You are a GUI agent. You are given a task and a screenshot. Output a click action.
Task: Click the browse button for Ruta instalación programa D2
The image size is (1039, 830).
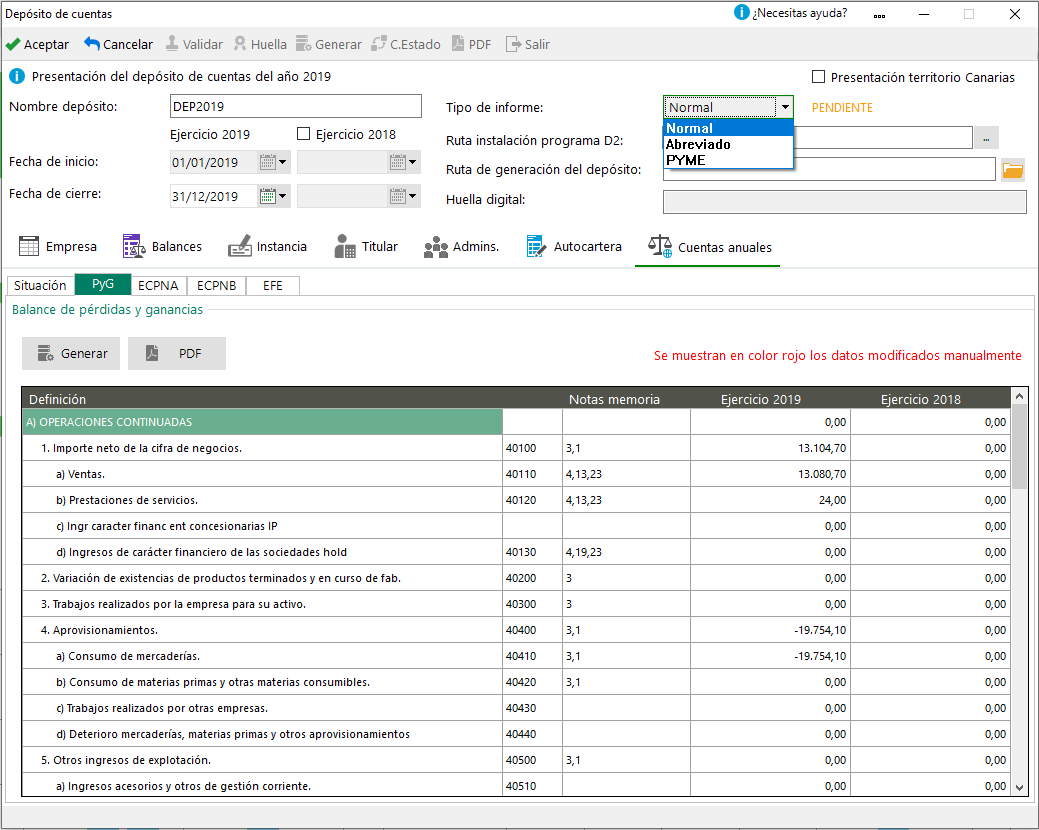pyautogui.click(x=986, y=138)
